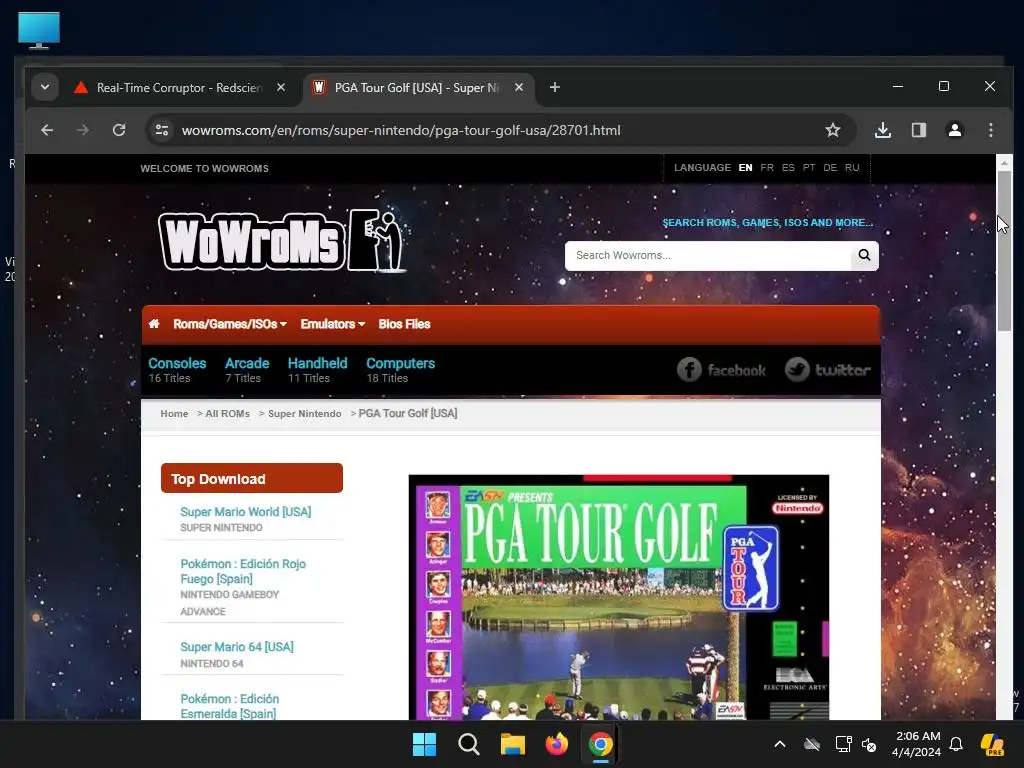
Task: Click the OneDrive cloud tray icon
Action: [812, 744]
